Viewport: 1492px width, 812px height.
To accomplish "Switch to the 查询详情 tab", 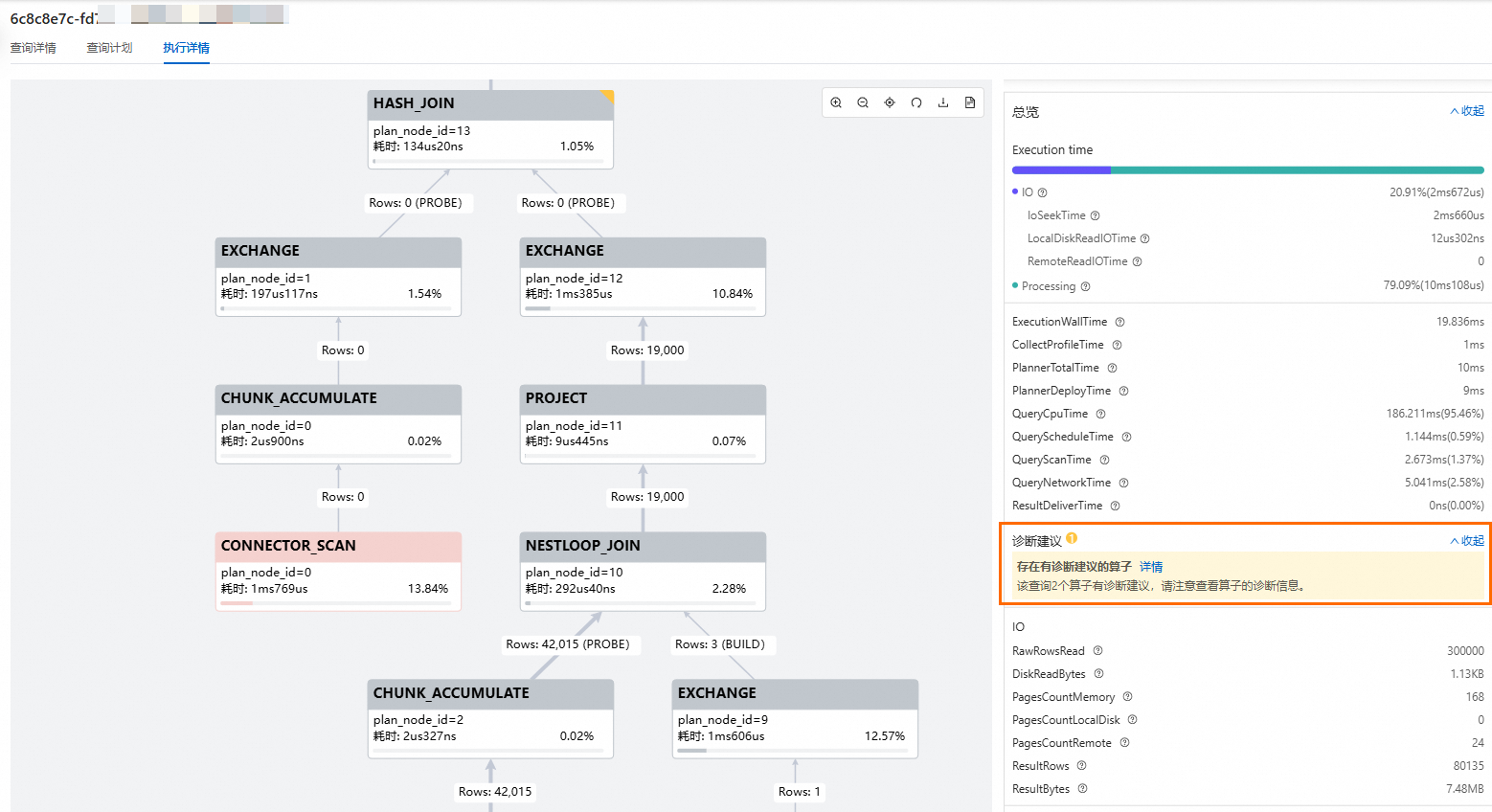I will [34, 48].
